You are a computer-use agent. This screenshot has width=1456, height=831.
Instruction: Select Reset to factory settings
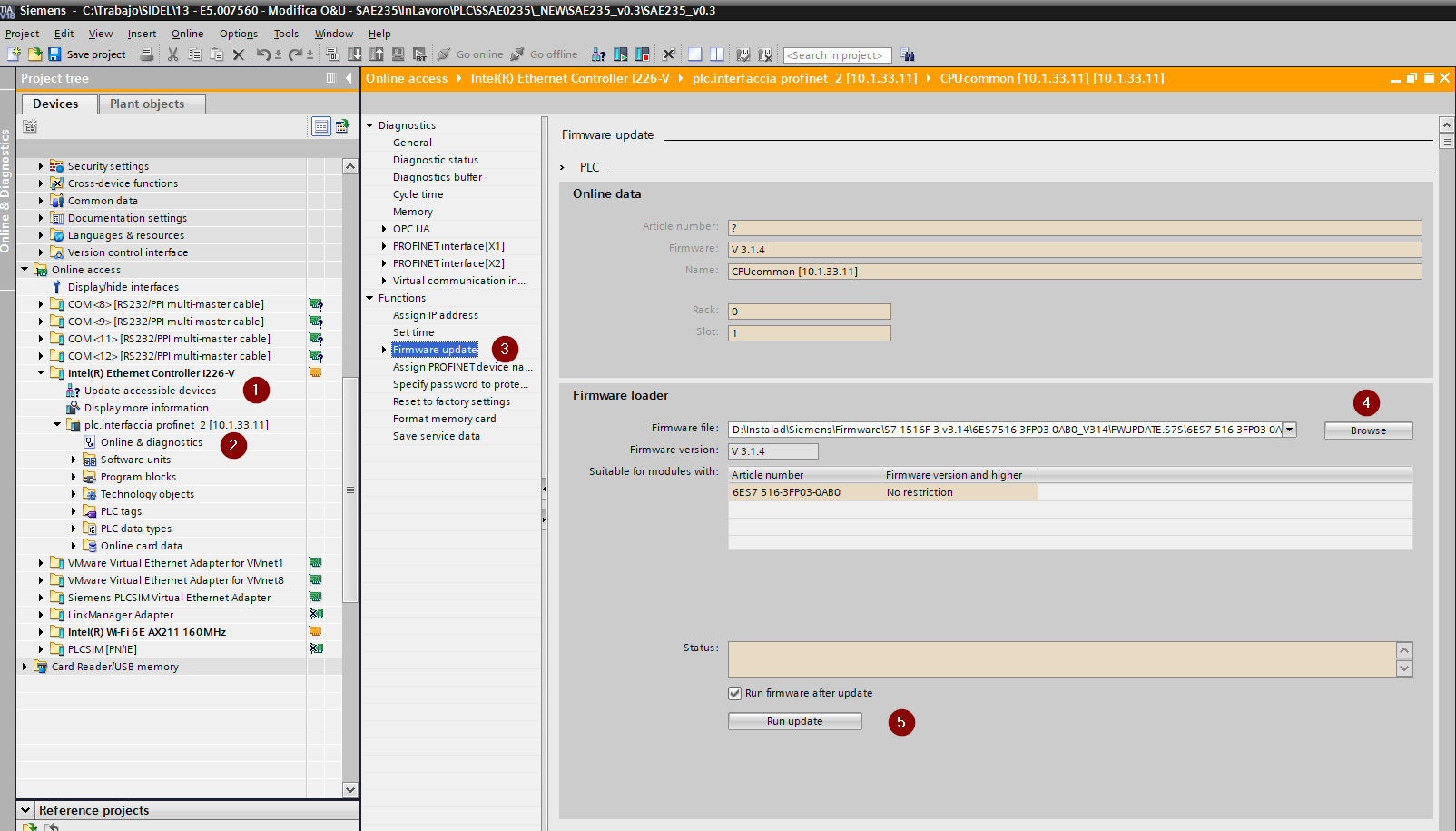pyautogui.click(x=451, y=401)
